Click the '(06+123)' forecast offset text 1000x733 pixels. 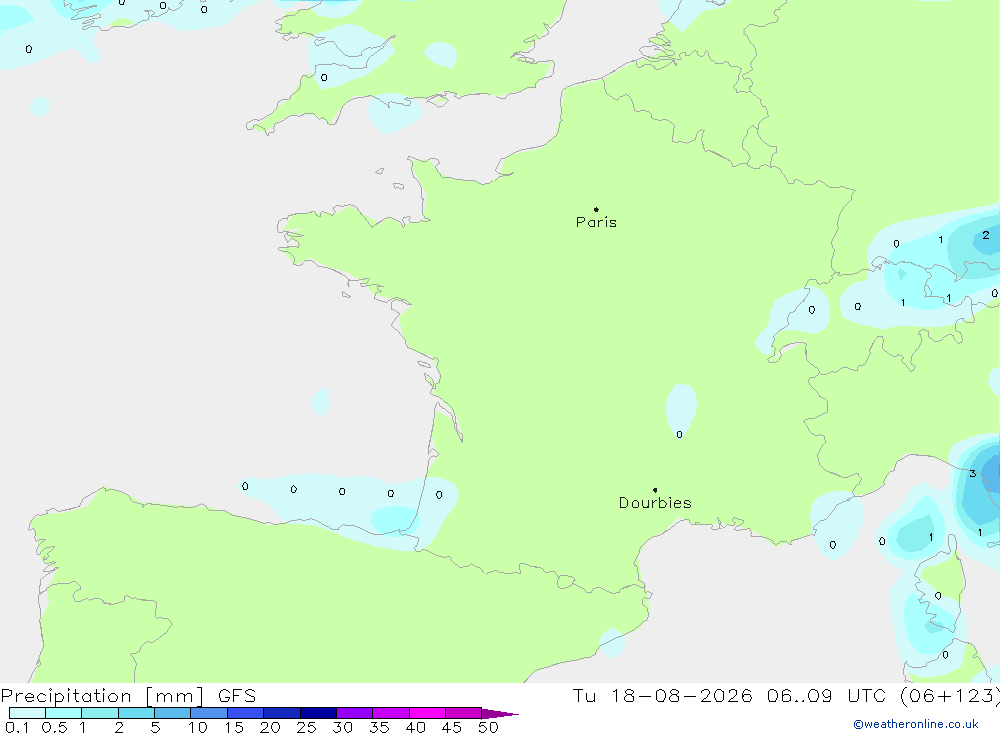tap(950, 695)
